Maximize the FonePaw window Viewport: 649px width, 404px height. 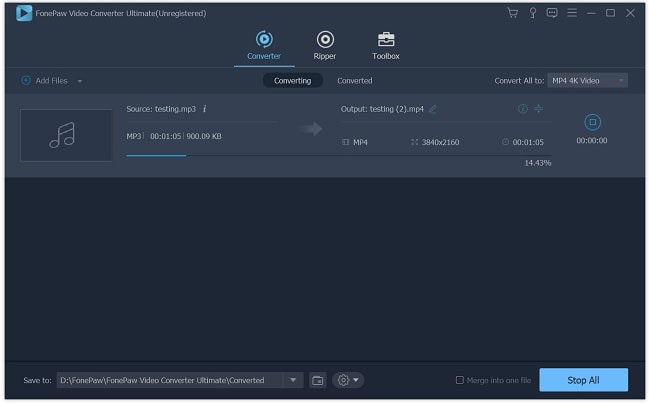[x=611, y=13]
